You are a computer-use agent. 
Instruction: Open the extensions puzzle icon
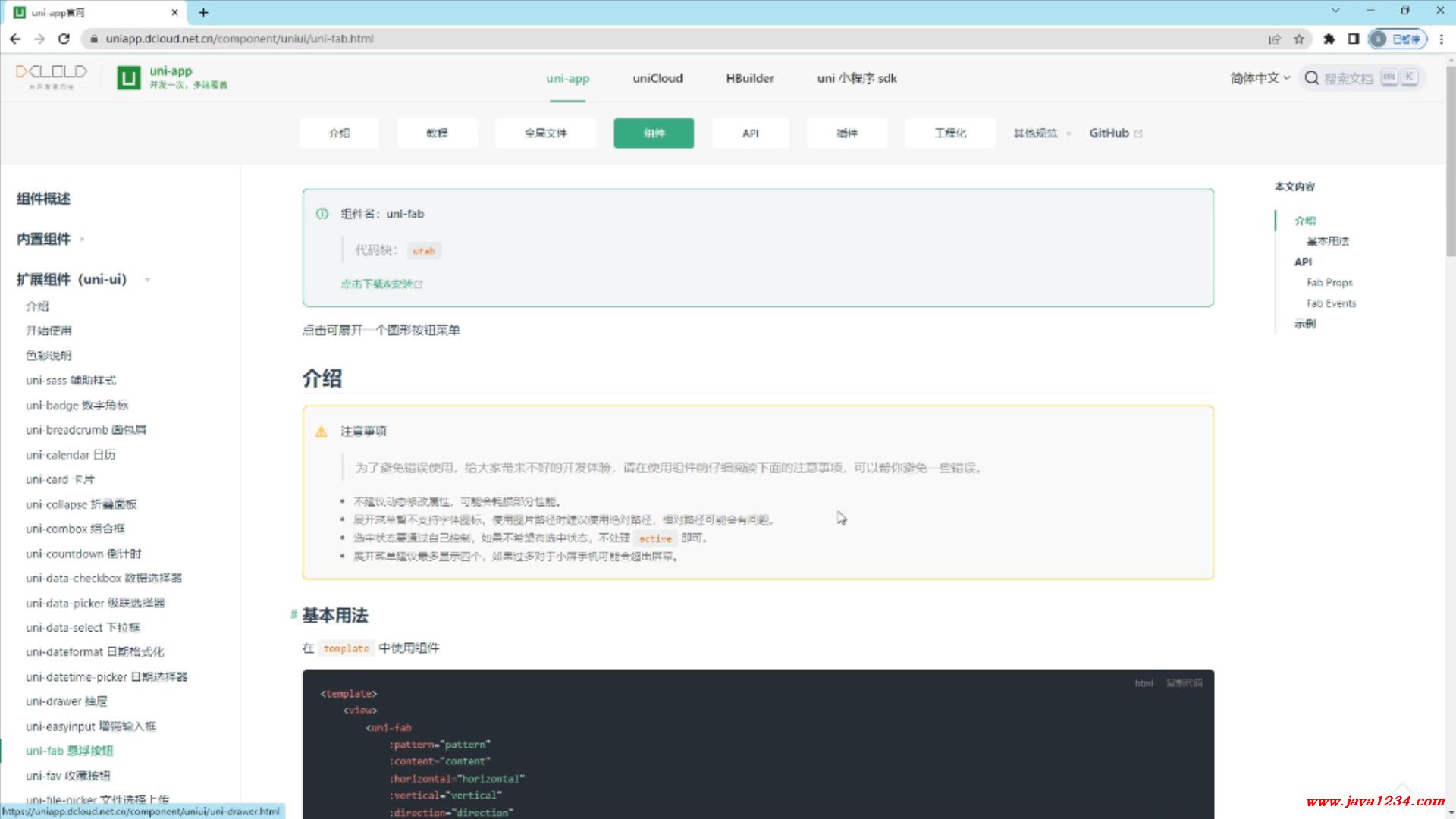coord(1329,39)
